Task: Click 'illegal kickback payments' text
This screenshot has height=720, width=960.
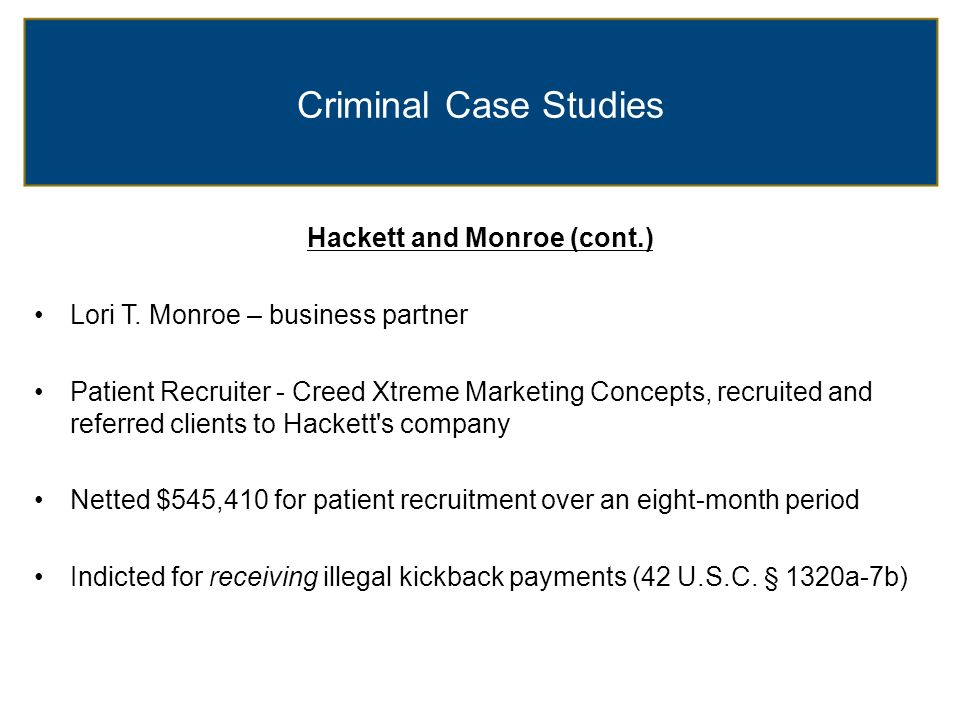Action: tap(475, 577)
